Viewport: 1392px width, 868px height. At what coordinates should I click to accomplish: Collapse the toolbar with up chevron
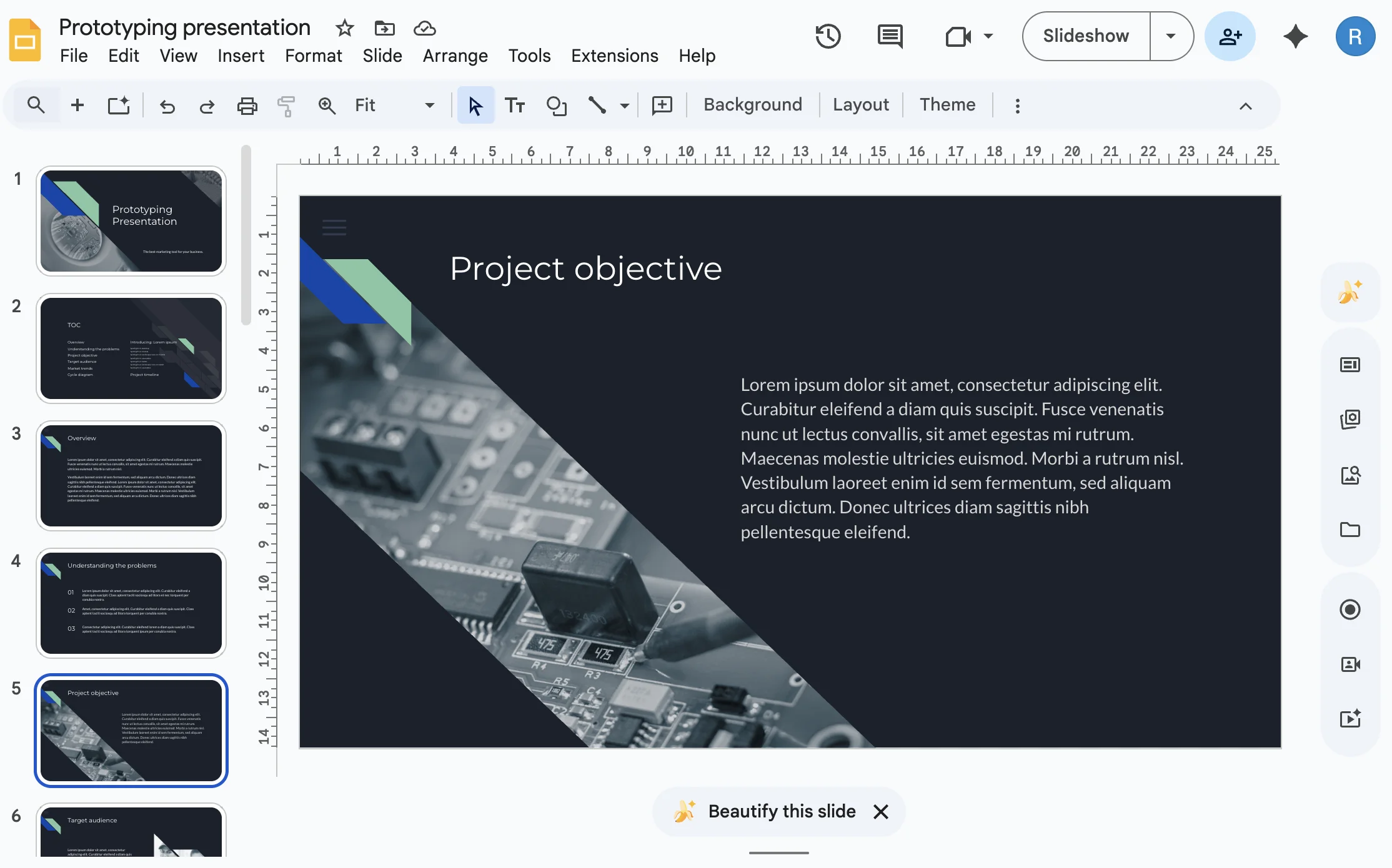tap(1245, 106)
